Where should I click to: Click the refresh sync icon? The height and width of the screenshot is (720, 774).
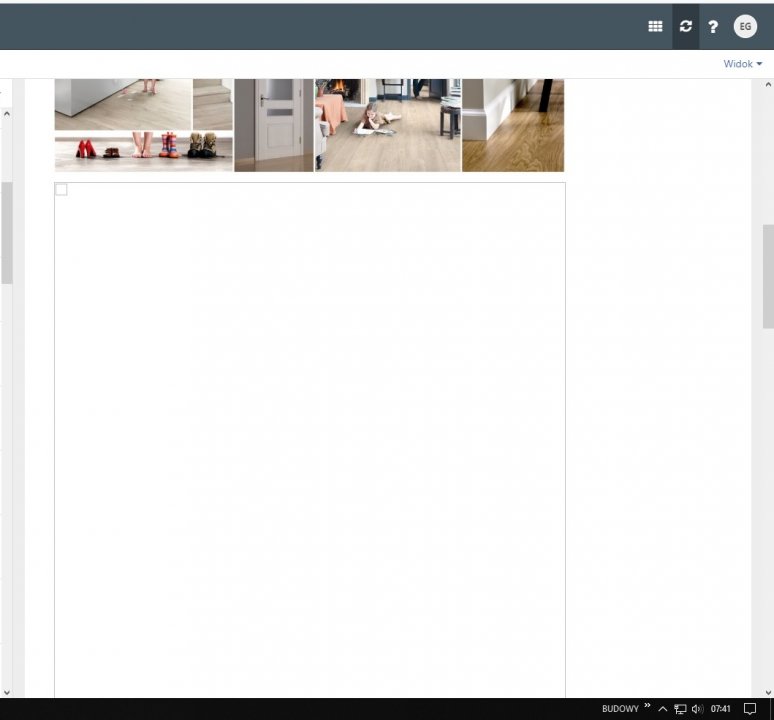click(x=686, y=26)
